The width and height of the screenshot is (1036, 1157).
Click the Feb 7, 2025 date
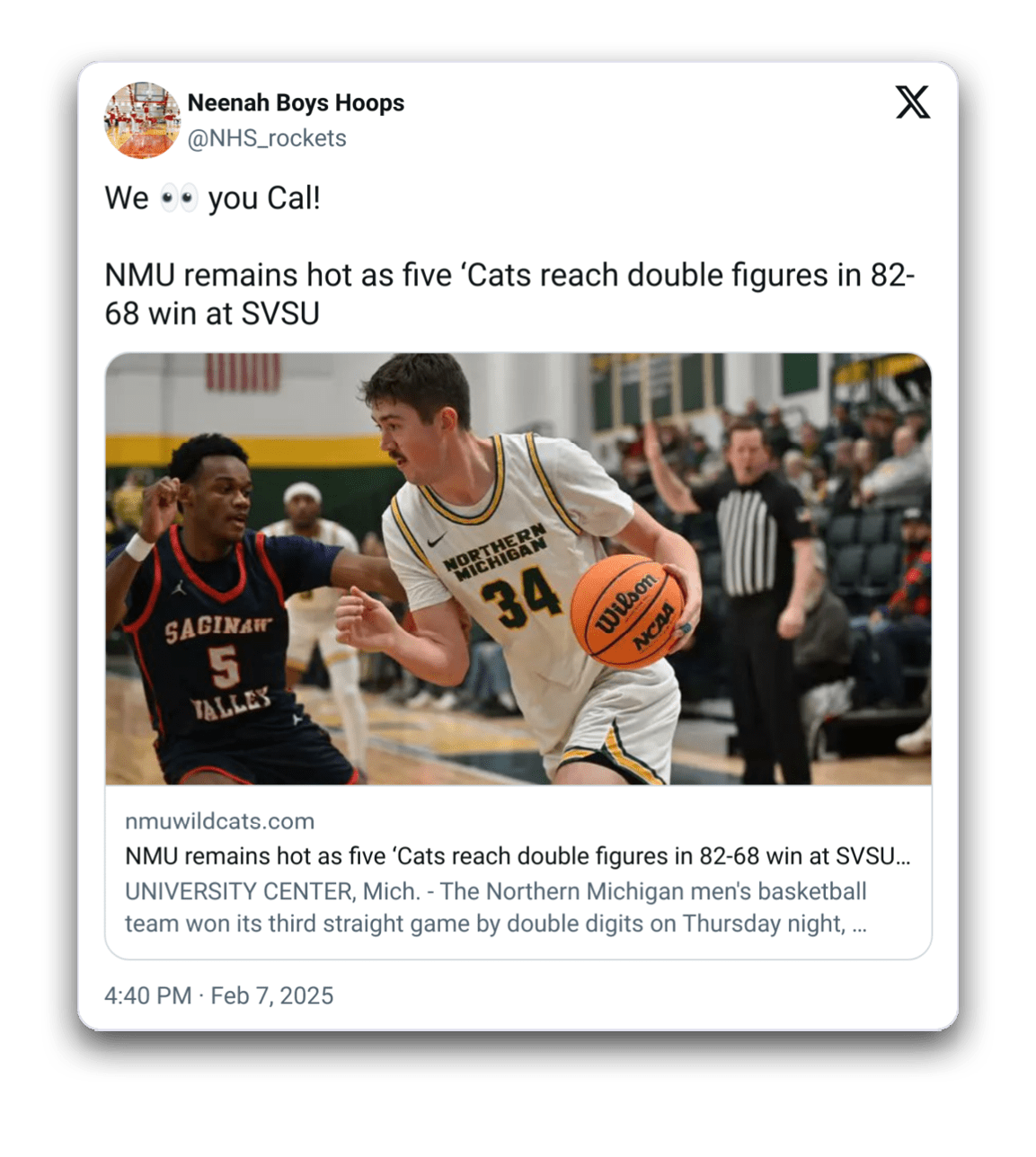click(x=272, y=995)
